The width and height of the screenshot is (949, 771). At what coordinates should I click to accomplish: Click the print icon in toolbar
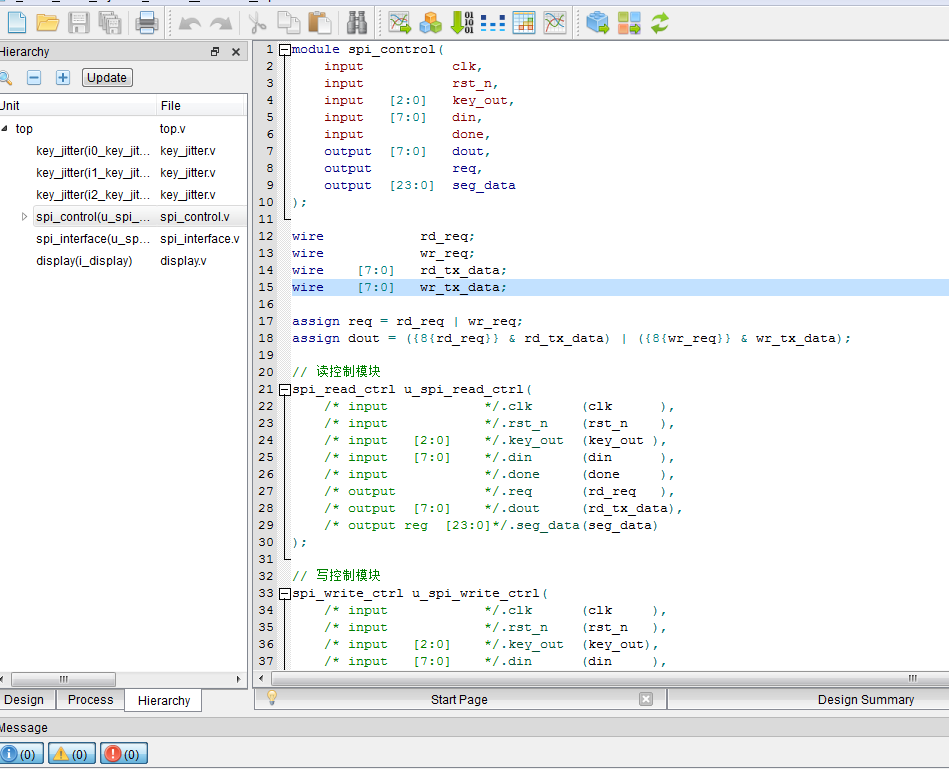pyautogui.click(x=147, y=22)
